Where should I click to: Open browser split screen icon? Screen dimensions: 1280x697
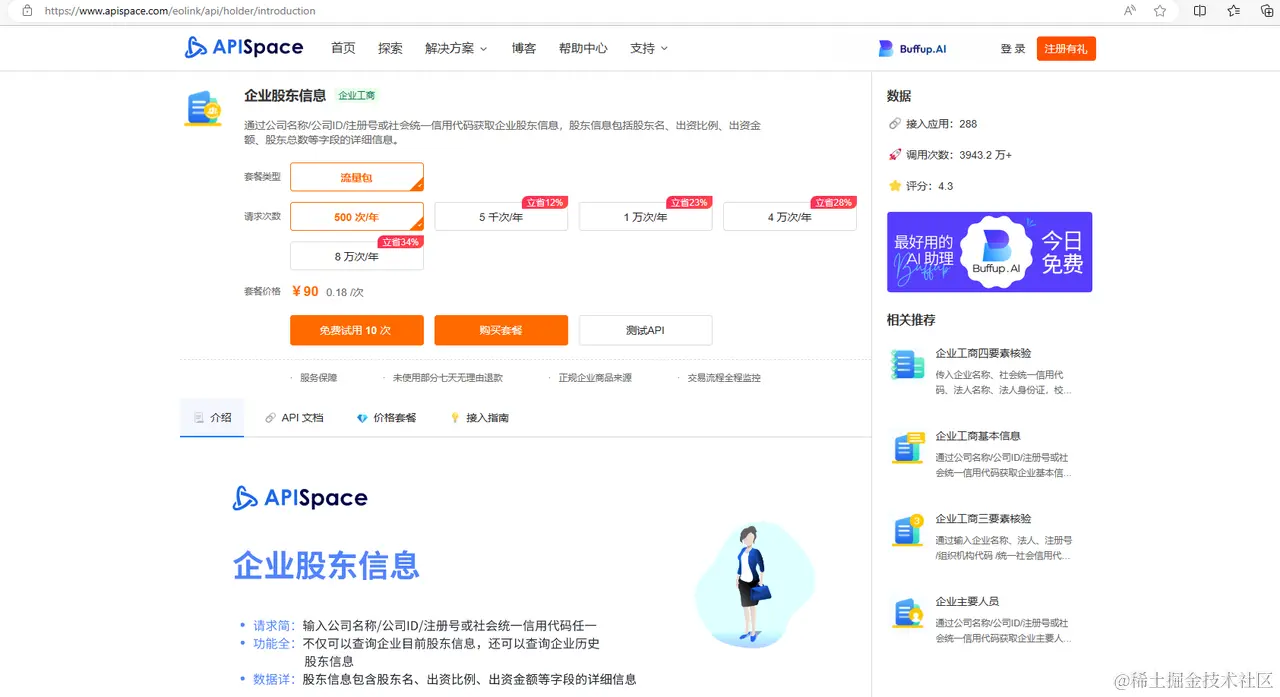(x=1200, y=11)
